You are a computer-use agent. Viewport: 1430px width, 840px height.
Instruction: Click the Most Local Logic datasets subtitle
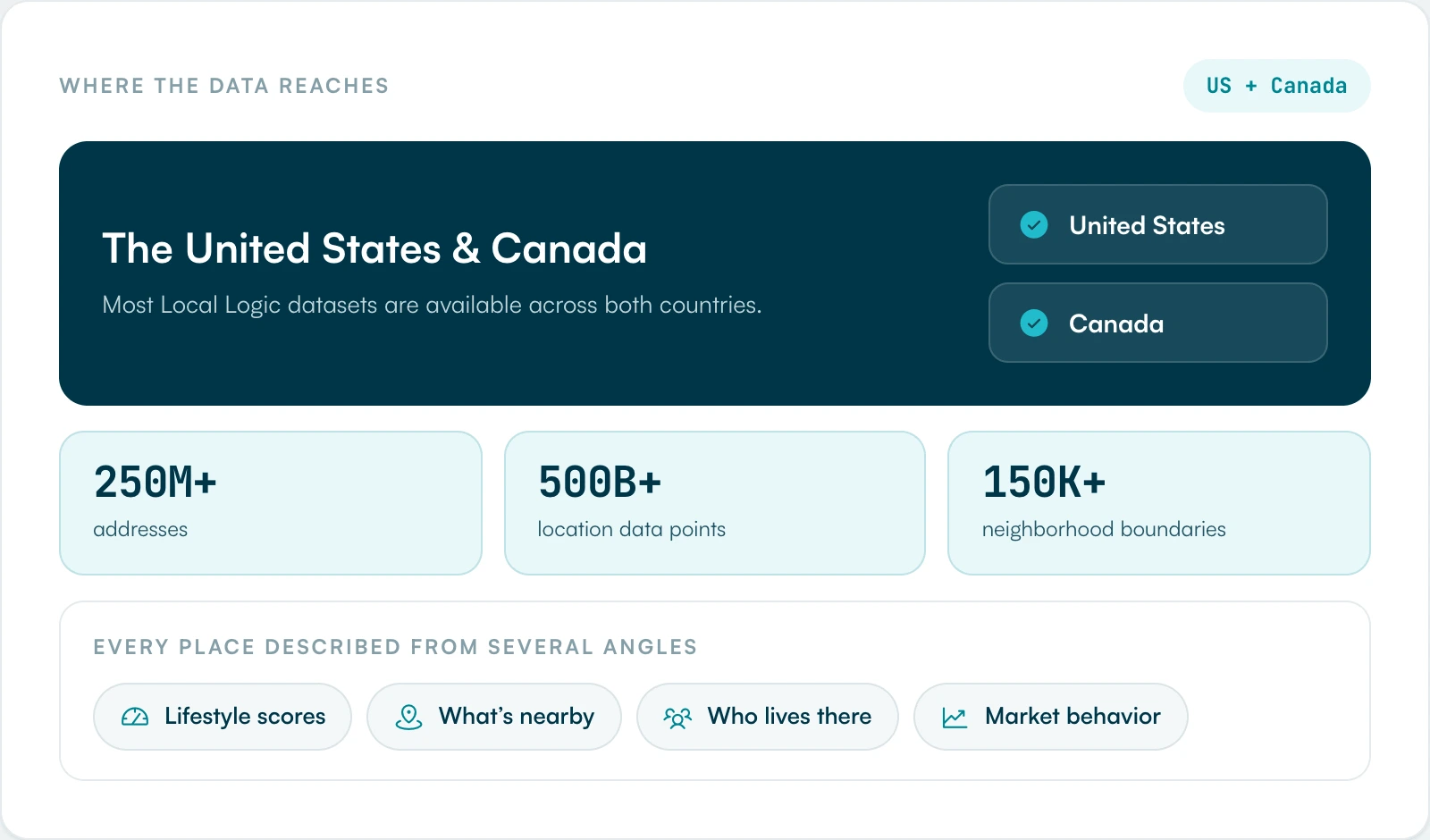432,305
